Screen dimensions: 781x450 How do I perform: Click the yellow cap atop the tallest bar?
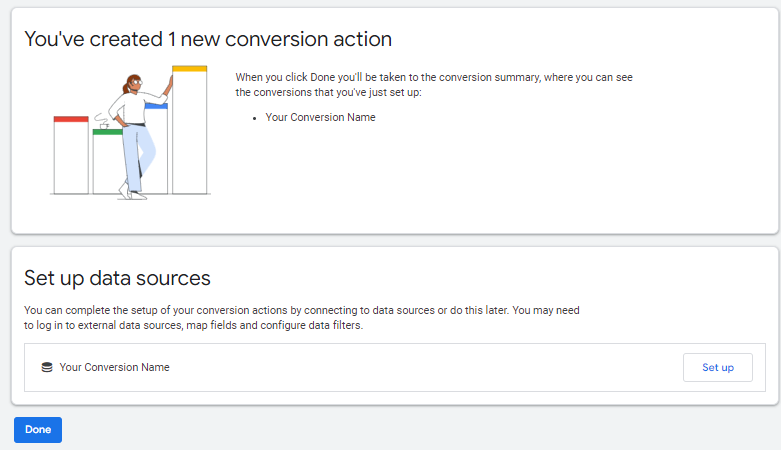190,68
